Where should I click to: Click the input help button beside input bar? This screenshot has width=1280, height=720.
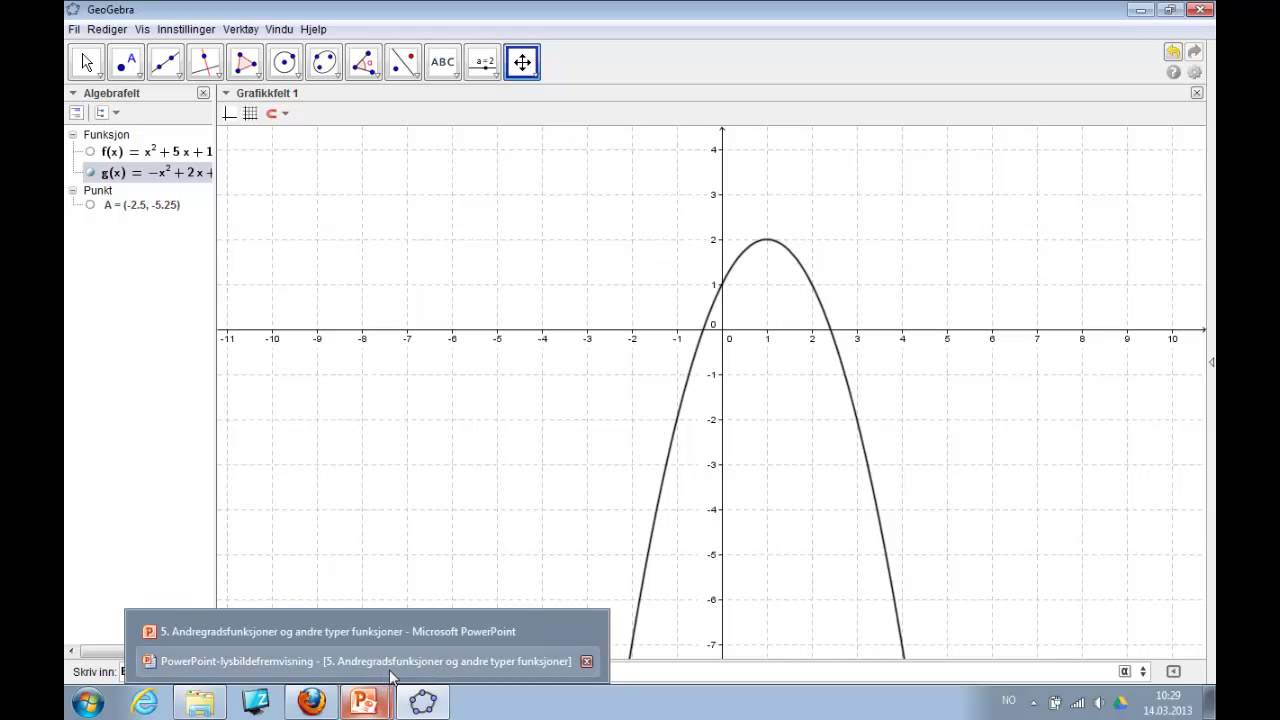tap(1174, 672)
